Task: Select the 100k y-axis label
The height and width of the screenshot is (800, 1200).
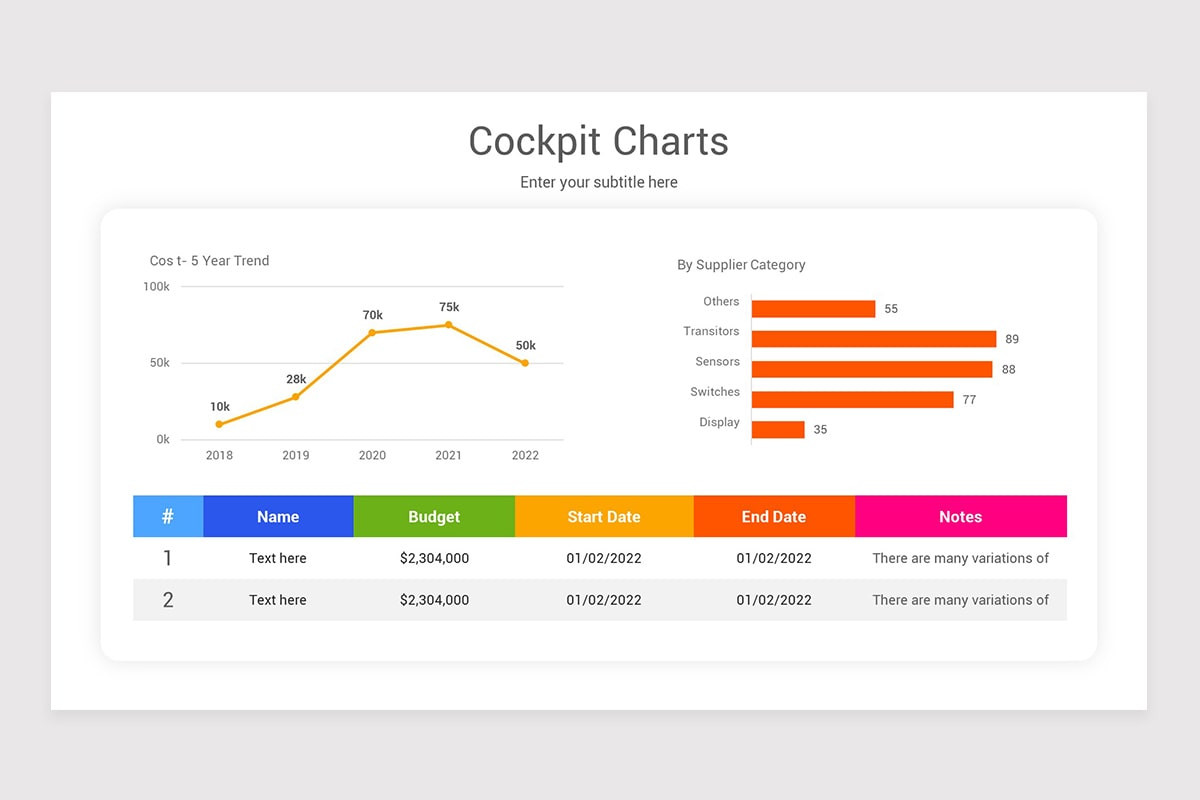Action: click(157, 287)
